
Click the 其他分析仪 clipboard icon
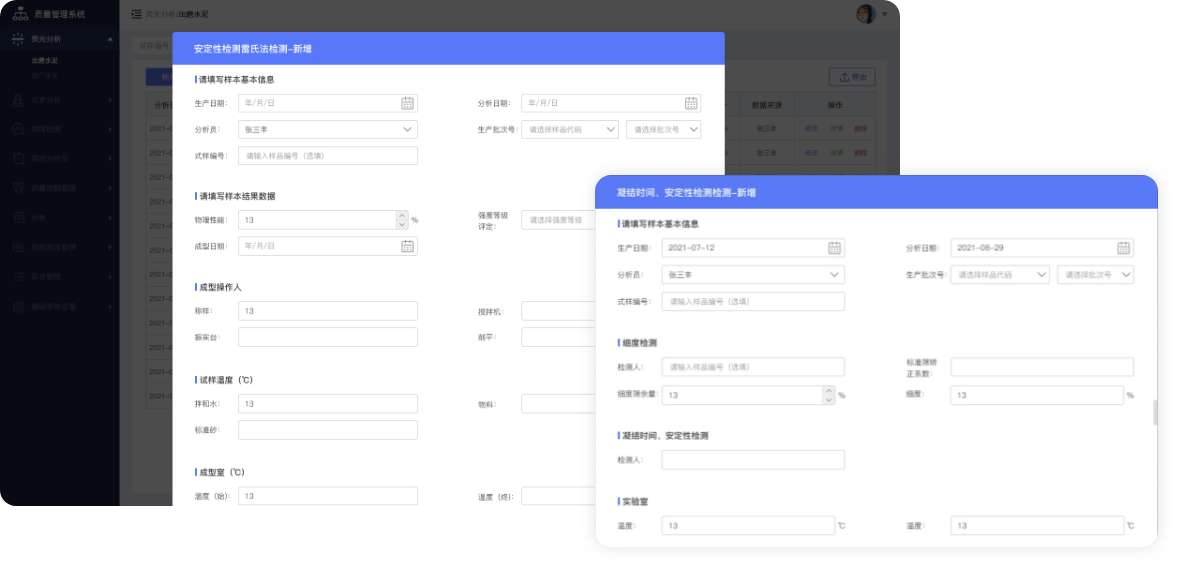coord(18,158)
